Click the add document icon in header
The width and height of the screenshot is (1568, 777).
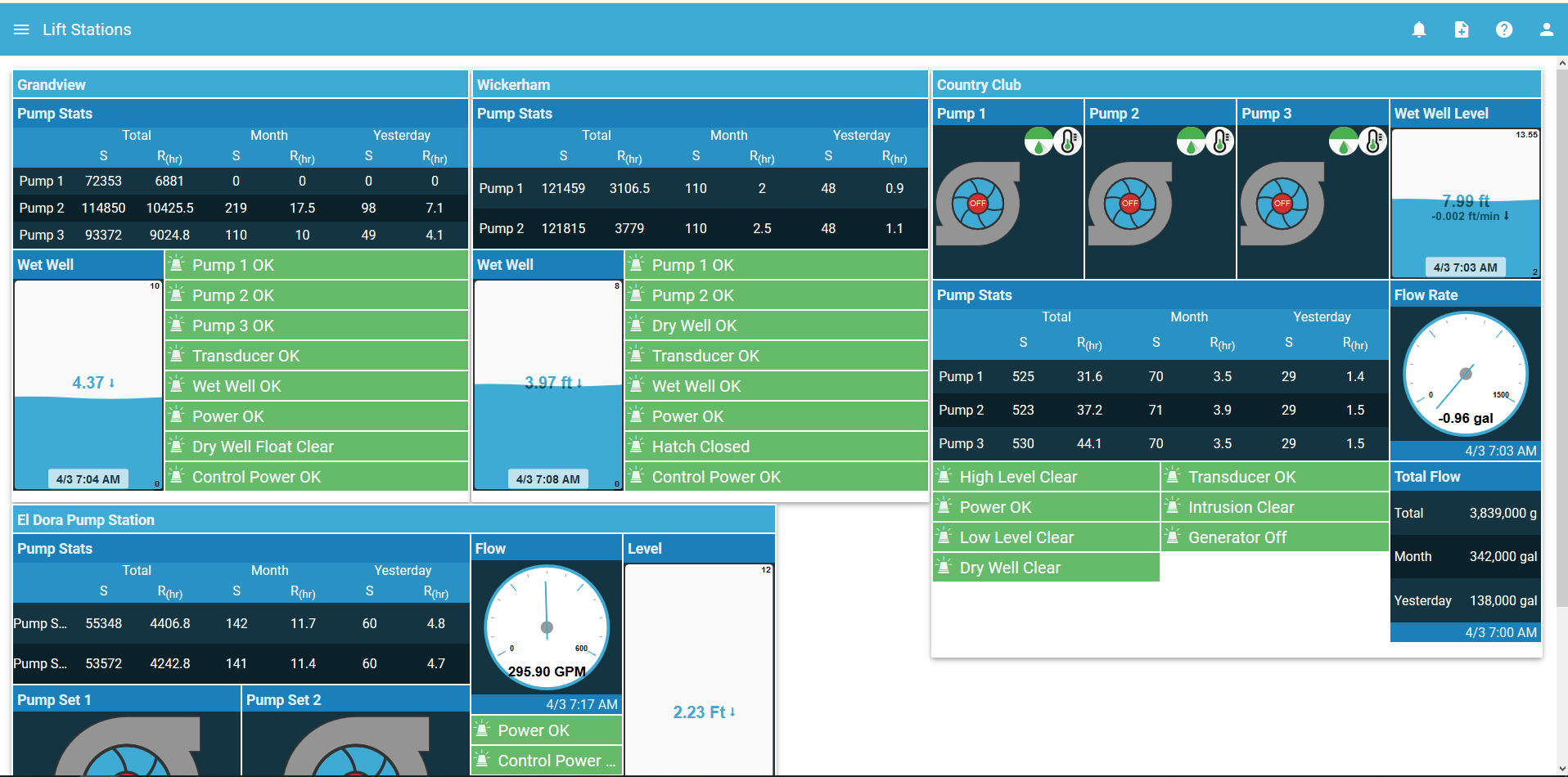point(1462,29)
